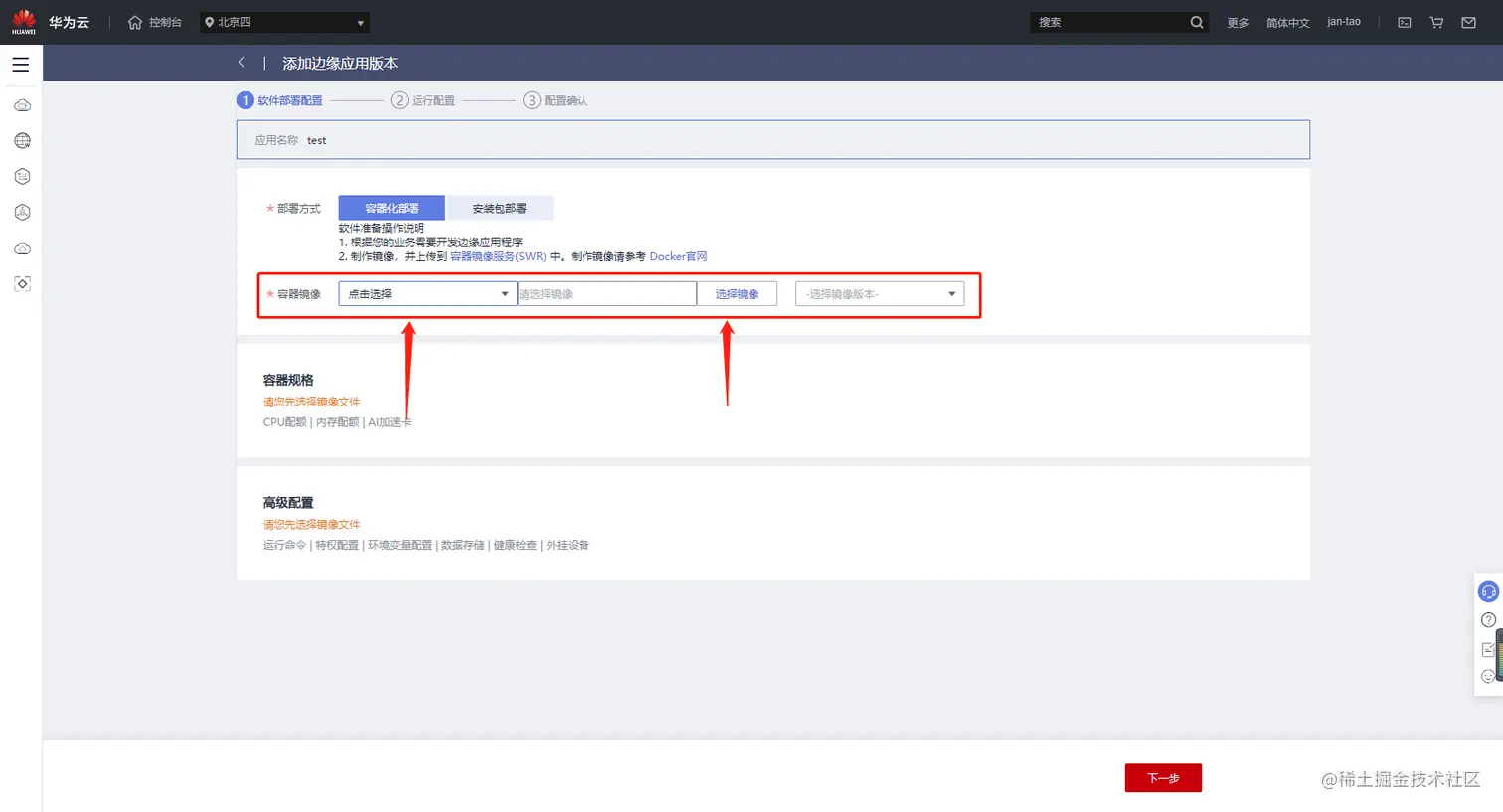Click the 选择镜像 button

(x=737, y=294)
